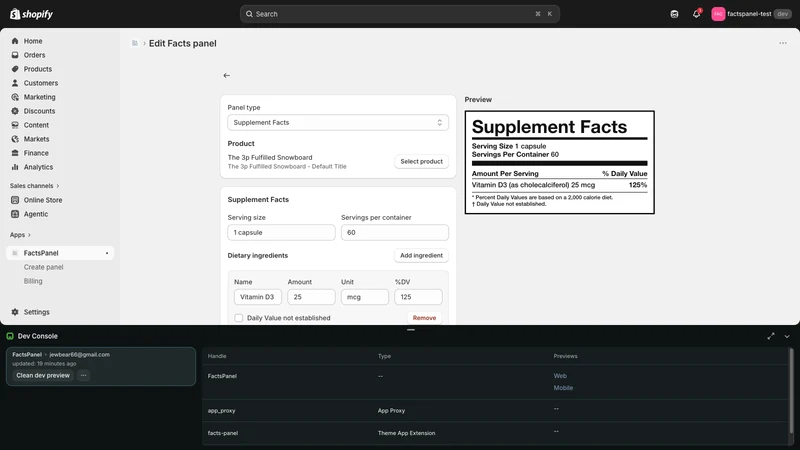Open the notifications bell
Viewport: 800px width, 450px height.
point(696,14)
